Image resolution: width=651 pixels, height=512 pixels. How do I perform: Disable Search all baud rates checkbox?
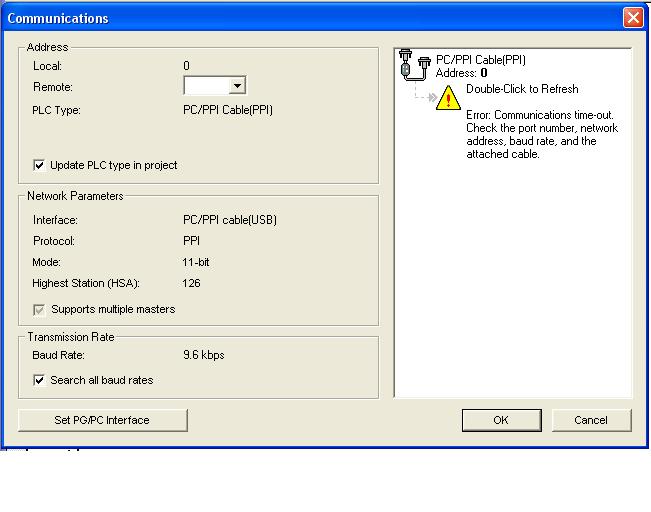click(x=40, y=380)
